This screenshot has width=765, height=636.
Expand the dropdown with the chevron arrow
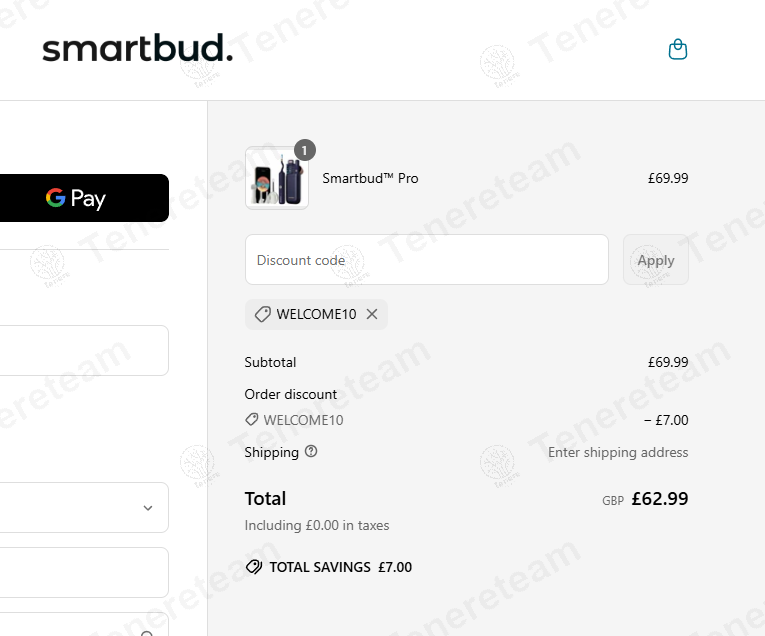[x=148, y=508]
